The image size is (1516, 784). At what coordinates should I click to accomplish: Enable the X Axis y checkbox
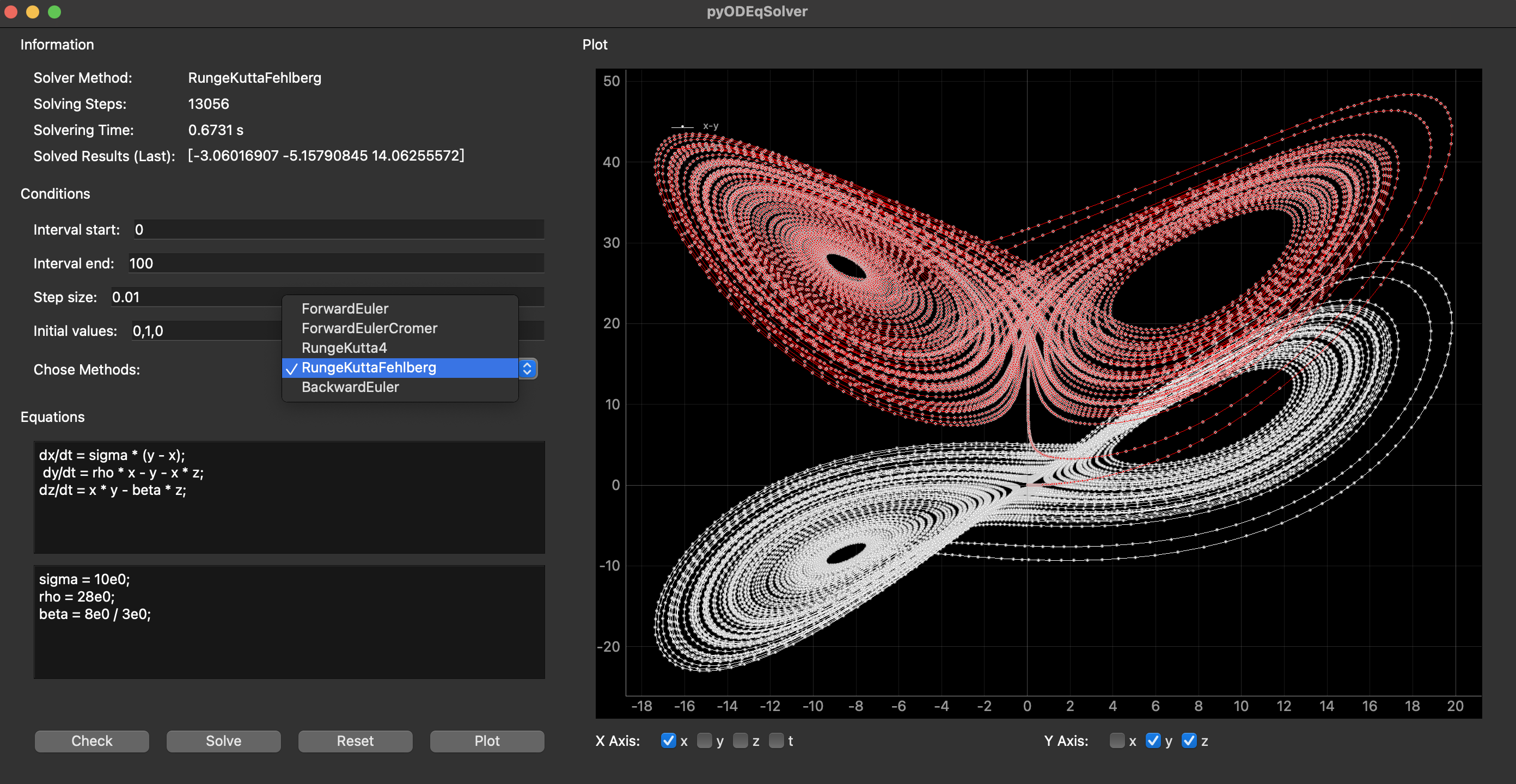[x=705, y=740]
